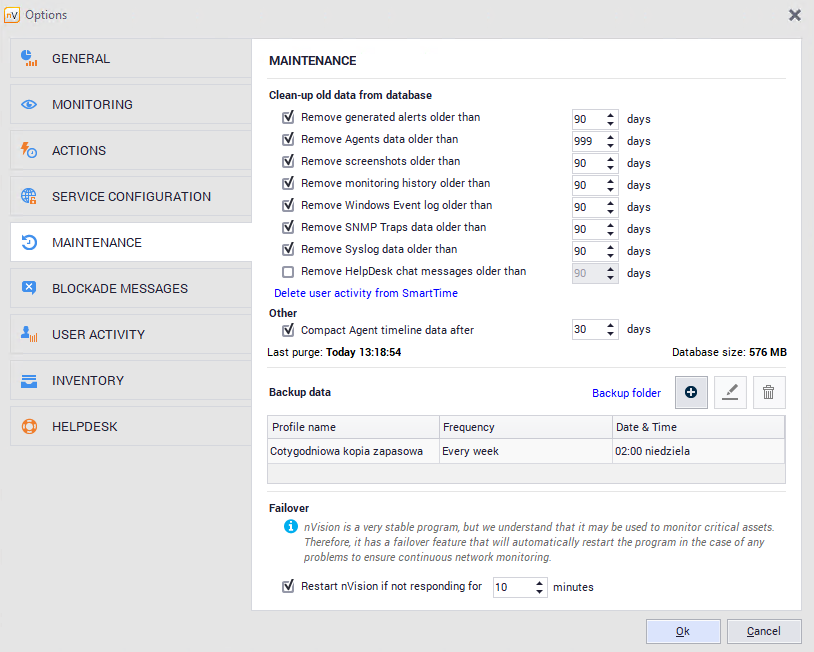Uncheck Remove screenshots older than
The height and width of the screenshot is (652, 814).
pyautogui.click(x=288, y=161)
